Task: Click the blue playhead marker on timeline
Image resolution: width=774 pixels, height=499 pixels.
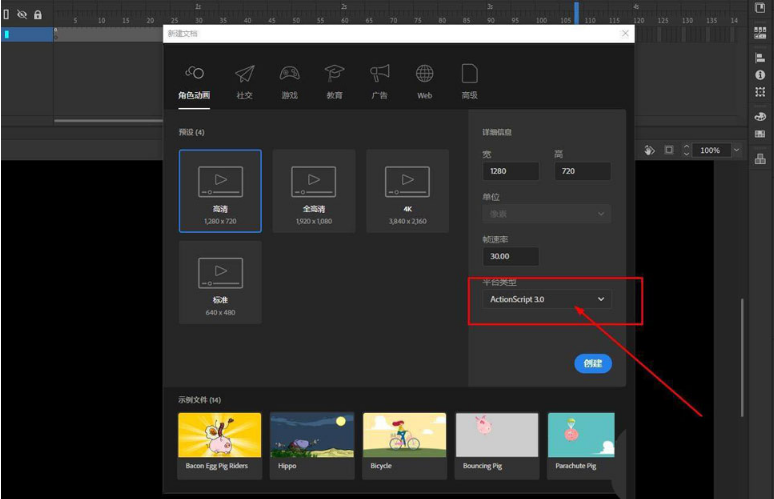Action: 576,12
